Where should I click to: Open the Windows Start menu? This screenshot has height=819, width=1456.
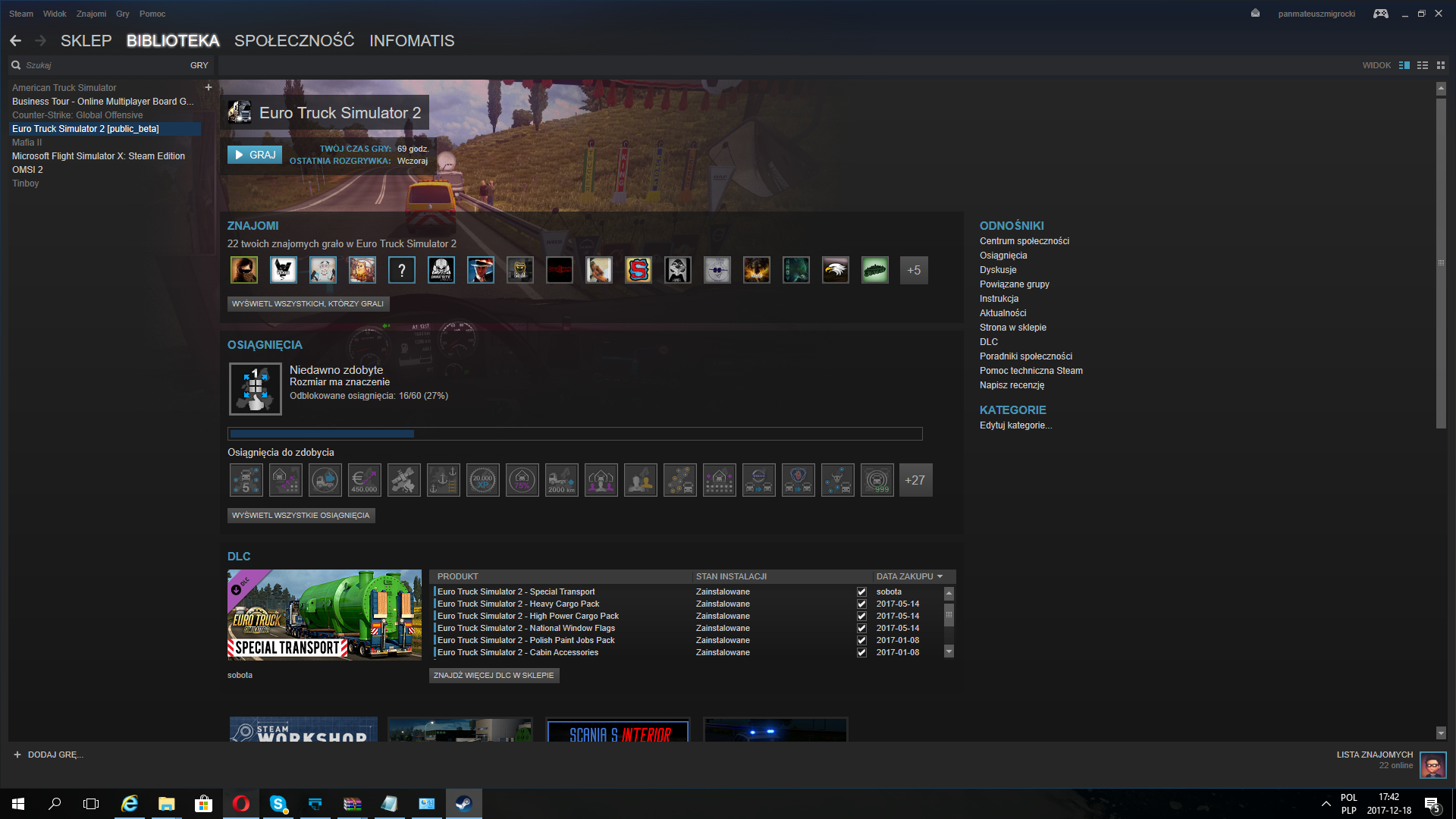coord(18,804)
